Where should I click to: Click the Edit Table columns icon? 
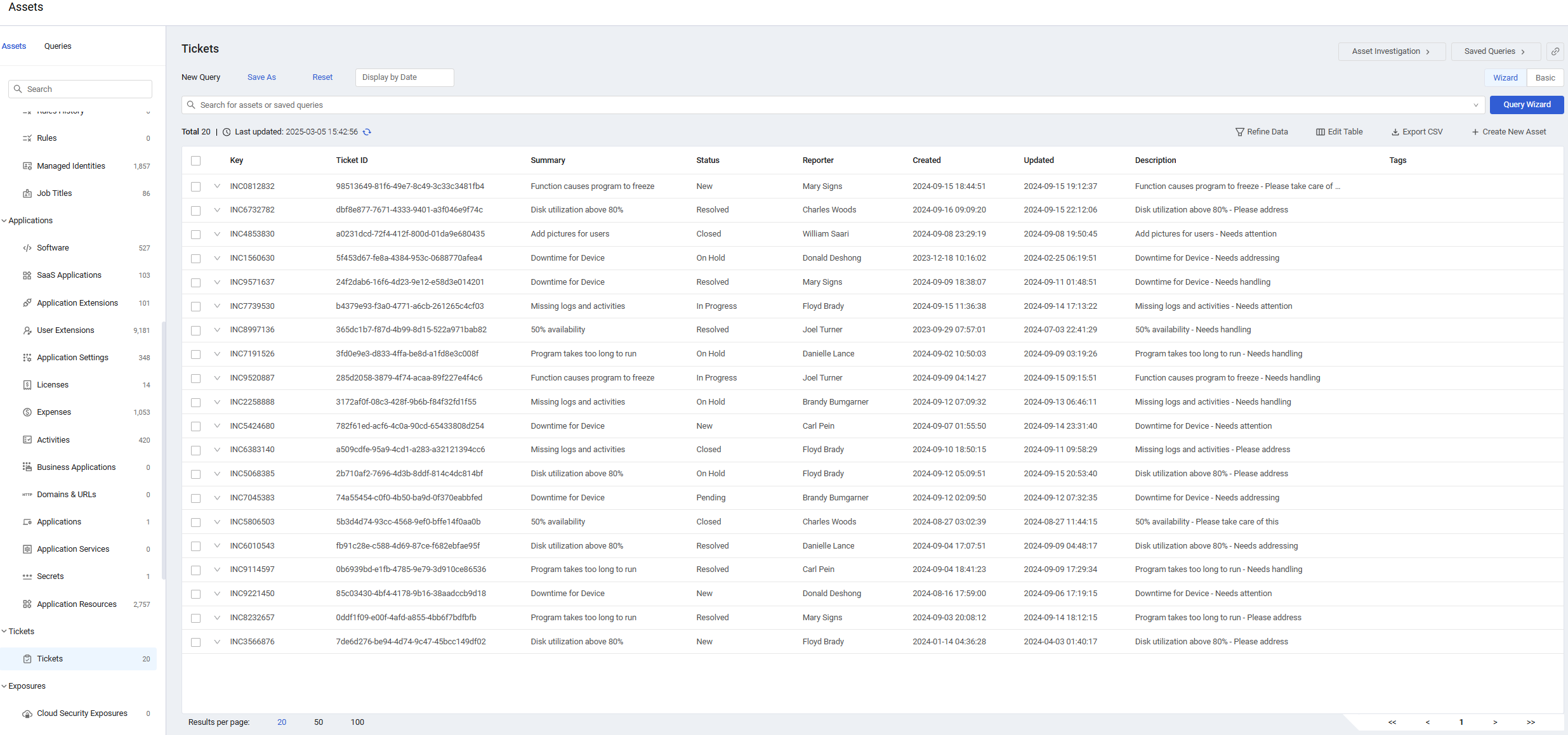tap(1321, 132)
